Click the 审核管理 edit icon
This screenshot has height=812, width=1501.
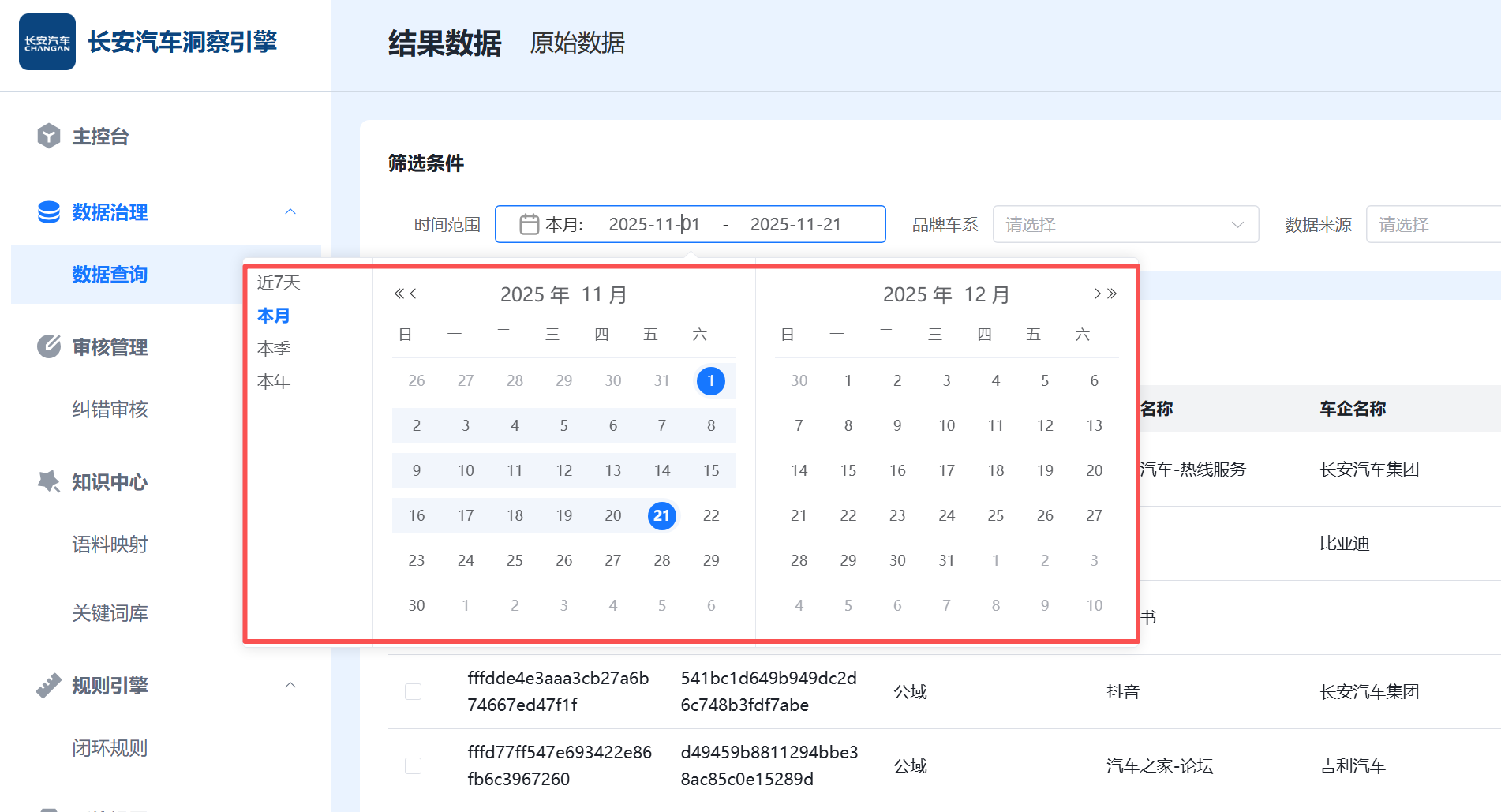click(x=49, y=346)
